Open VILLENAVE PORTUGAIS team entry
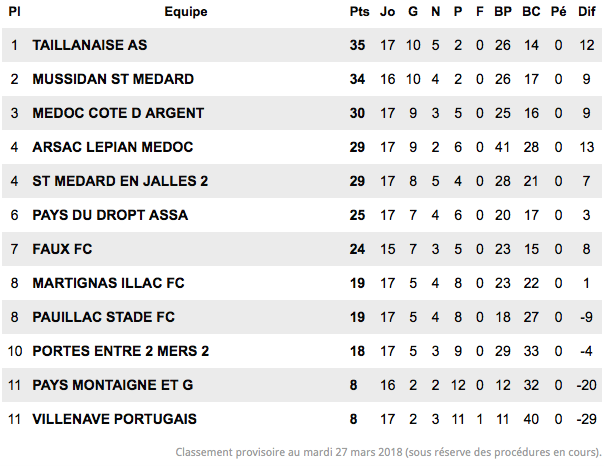Image resolution: width=604 pixels, height=466 pixels. click(x=114, y=419)
